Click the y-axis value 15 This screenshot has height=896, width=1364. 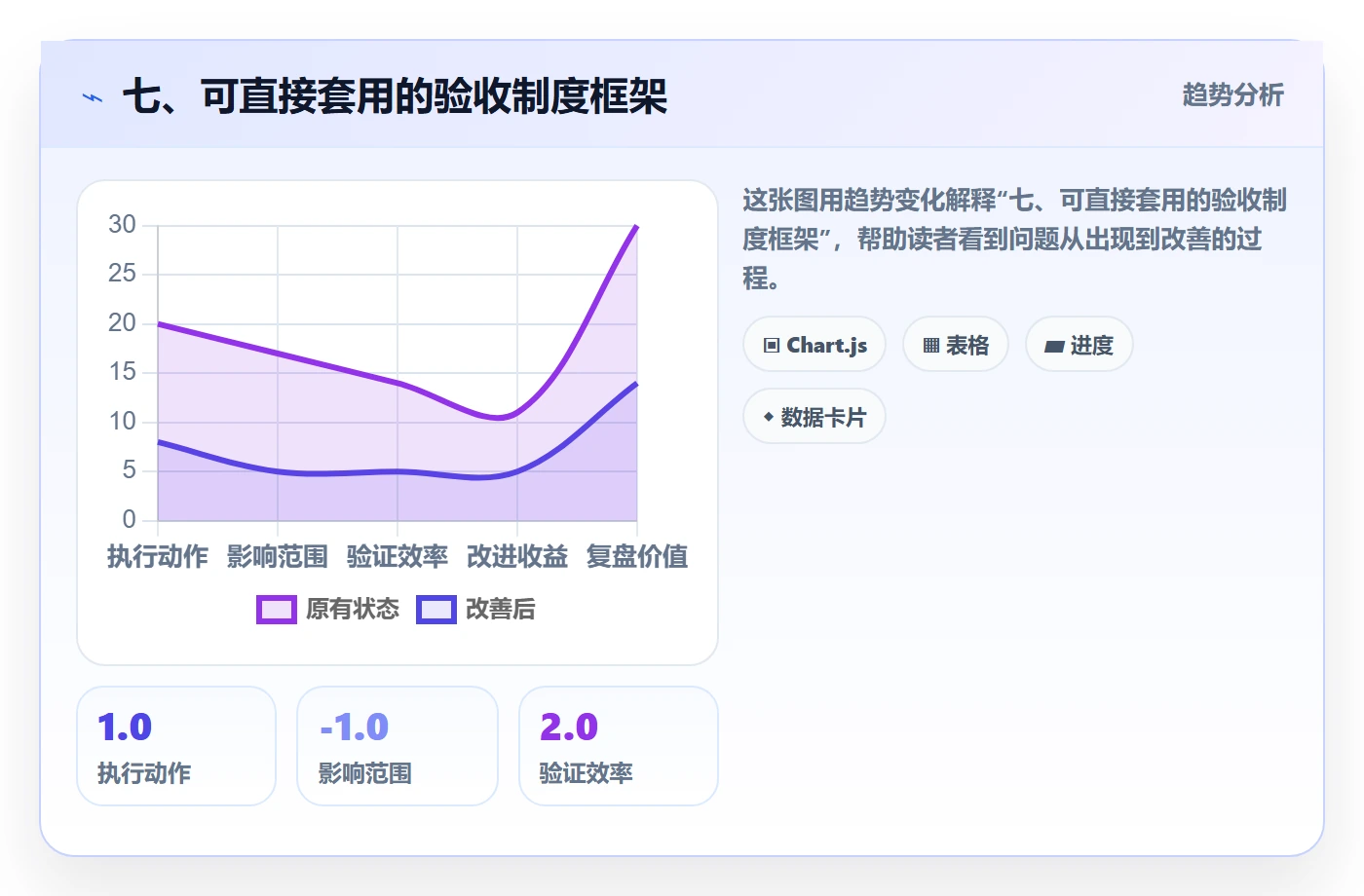pyautogui.click(x=122, y=372)
